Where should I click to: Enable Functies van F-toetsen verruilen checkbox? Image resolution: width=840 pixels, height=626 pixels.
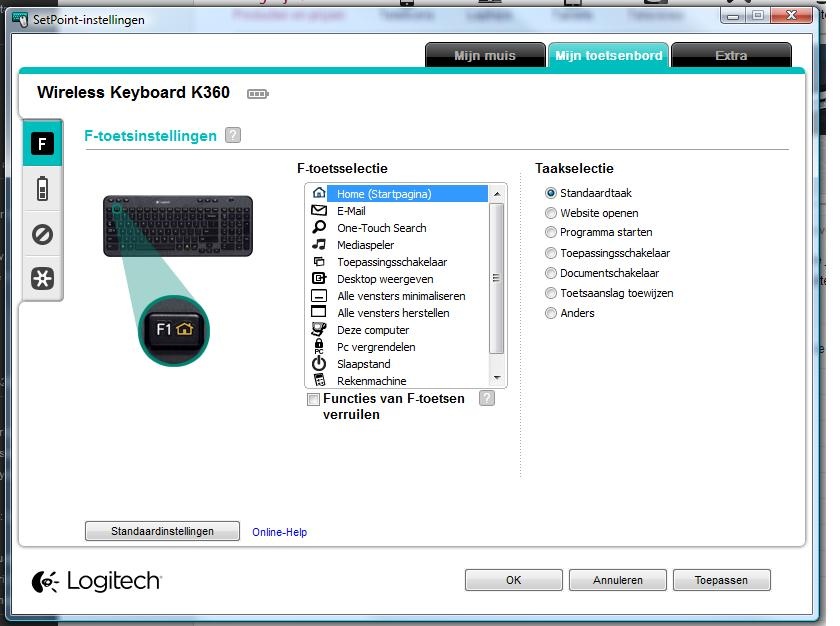313,399
